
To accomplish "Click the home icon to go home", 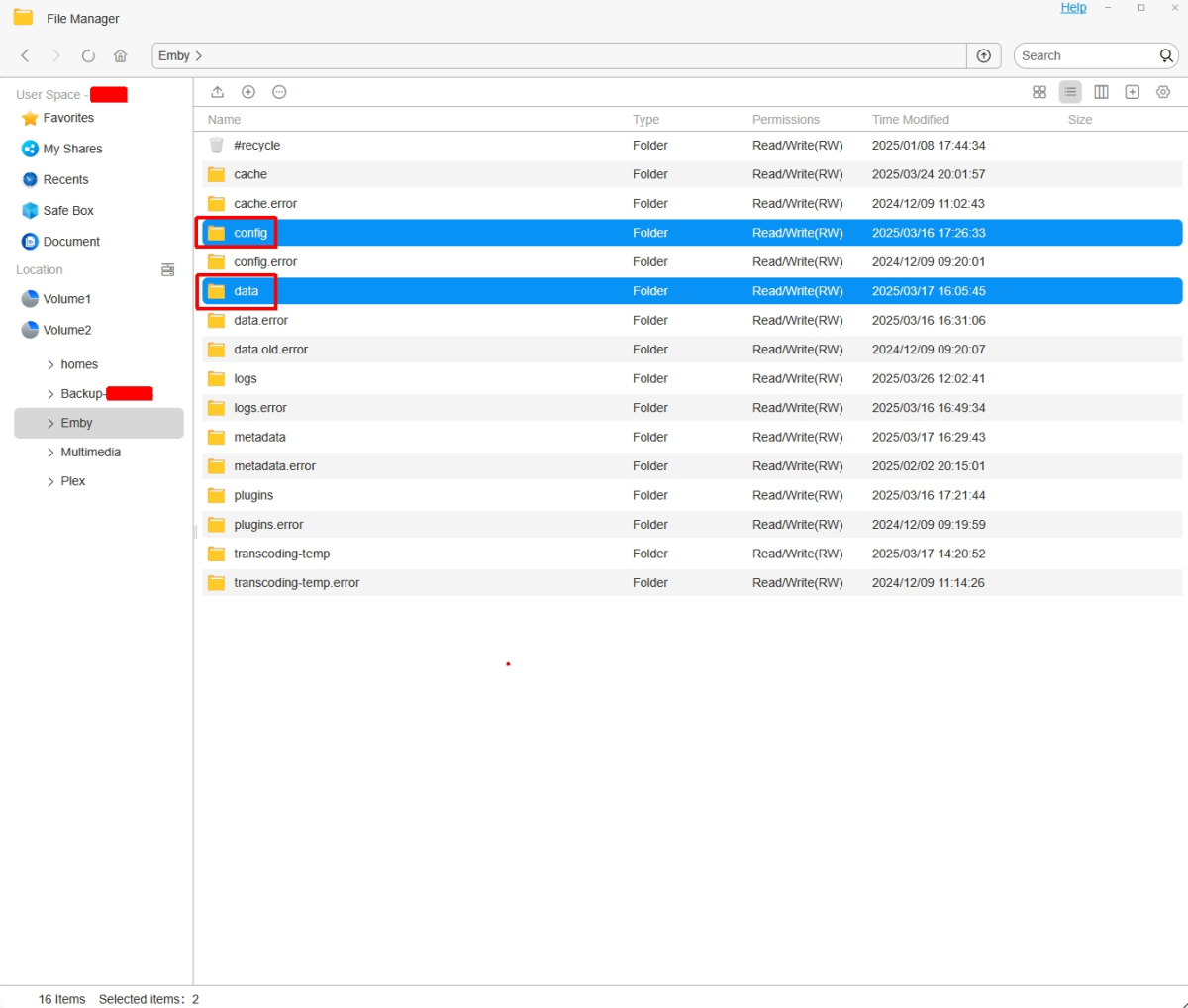I will point(120,55).
